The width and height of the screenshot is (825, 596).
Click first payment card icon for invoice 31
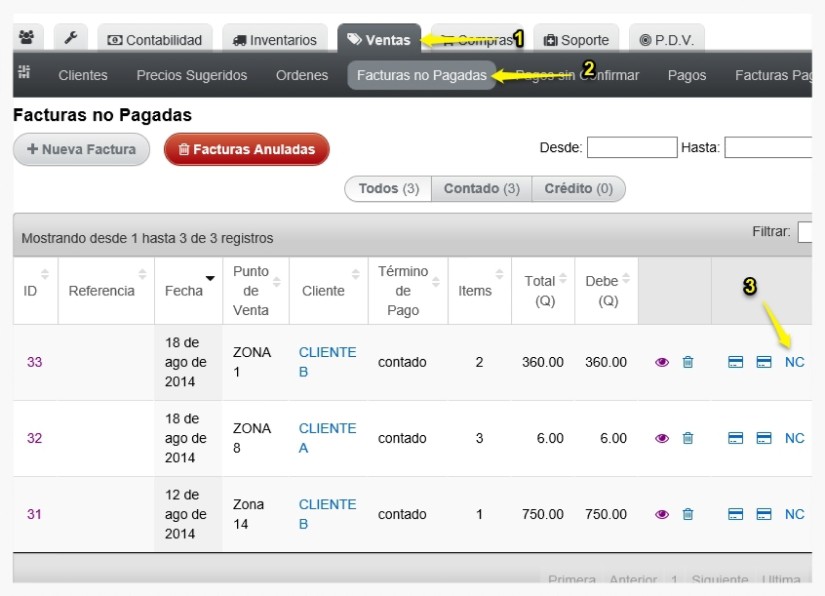click(736, 514)
